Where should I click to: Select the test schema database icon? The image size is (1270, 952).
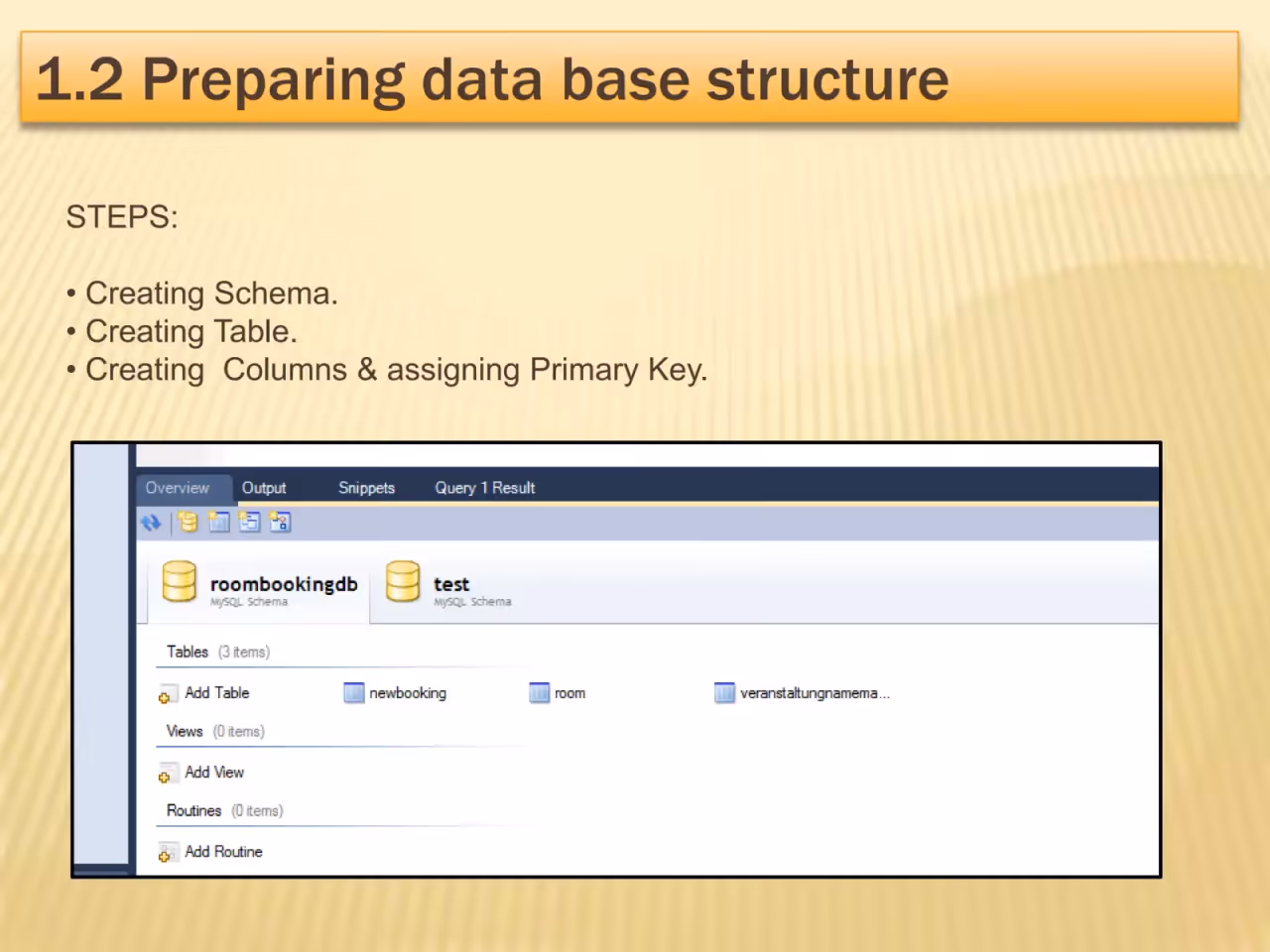403,582
